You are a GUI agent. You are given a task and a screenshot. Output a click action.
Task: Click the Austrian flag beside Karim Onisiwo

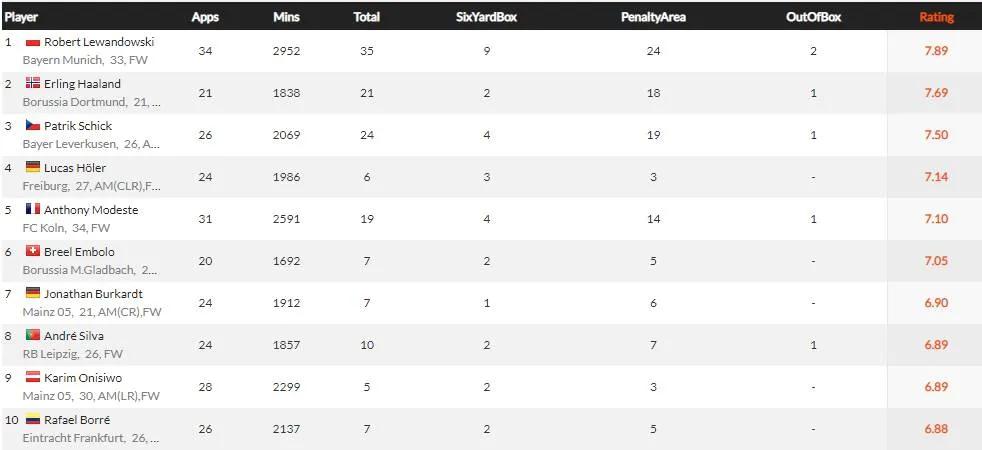coord(33,378)
